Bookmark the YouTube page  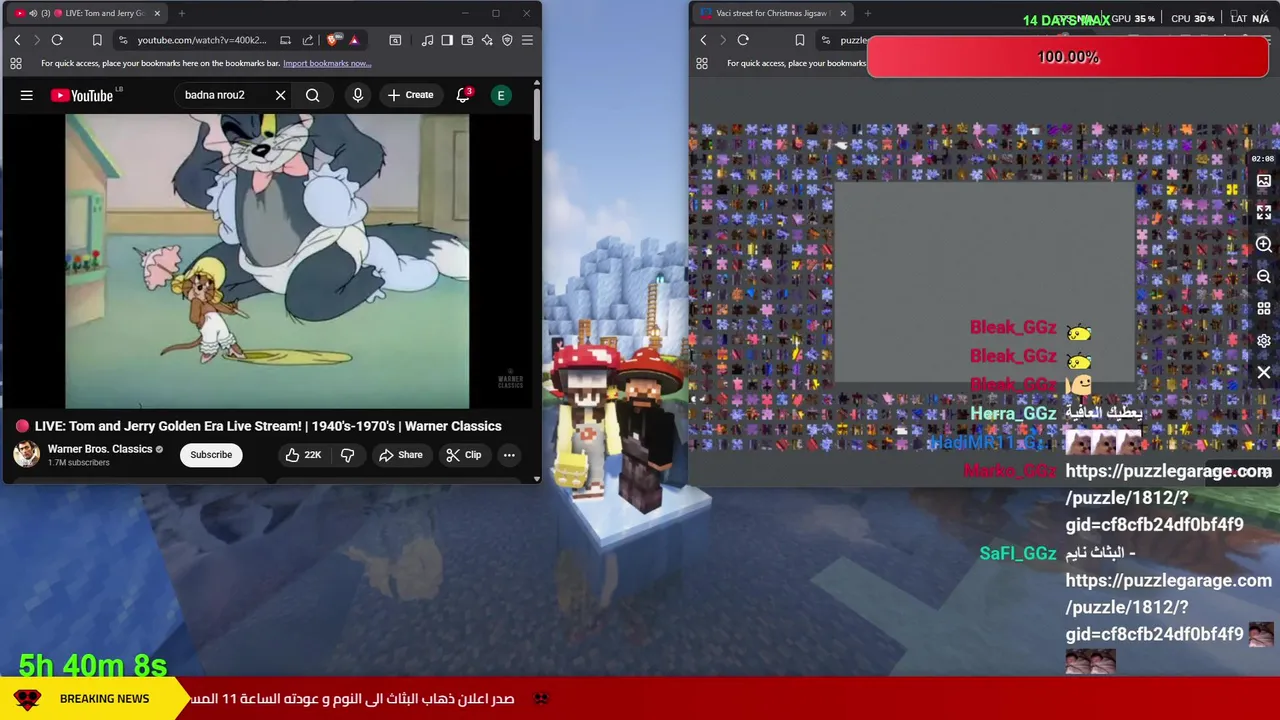click(97, 40)
